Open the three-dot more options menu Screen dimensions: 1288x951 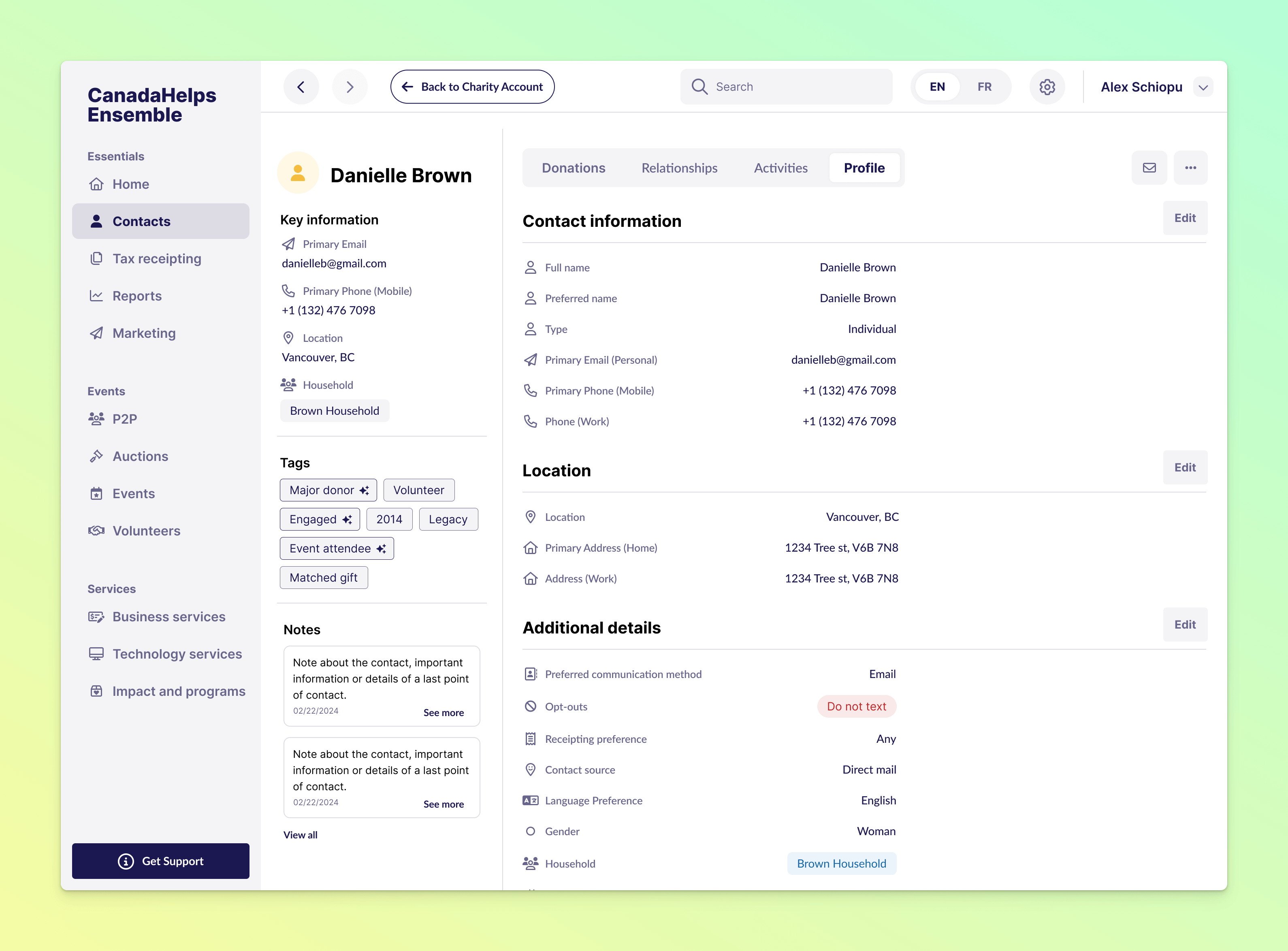click(1190, 168)
